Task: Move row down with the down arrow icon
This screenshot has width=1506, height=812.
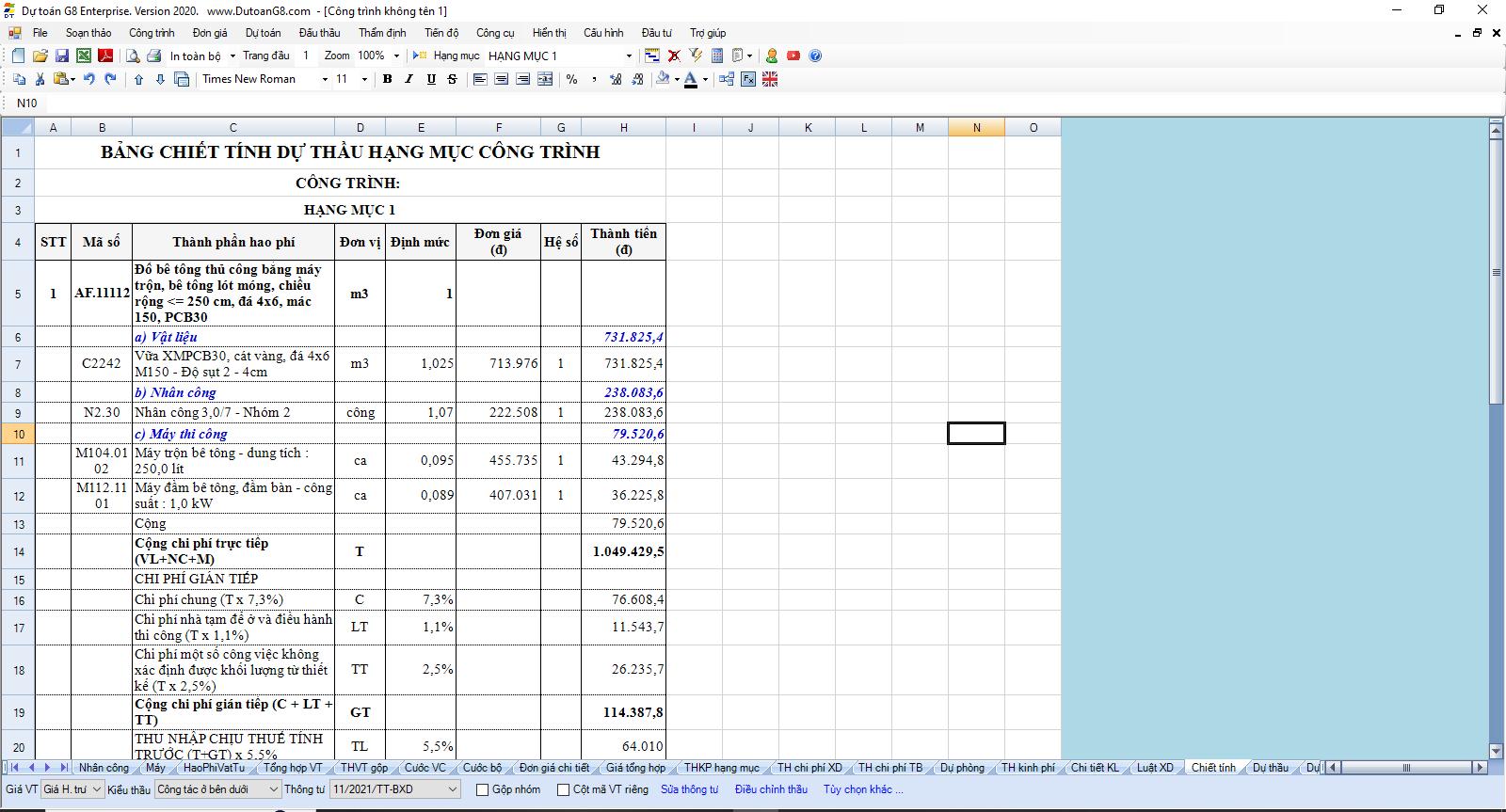Action: (x=160, y=79)
